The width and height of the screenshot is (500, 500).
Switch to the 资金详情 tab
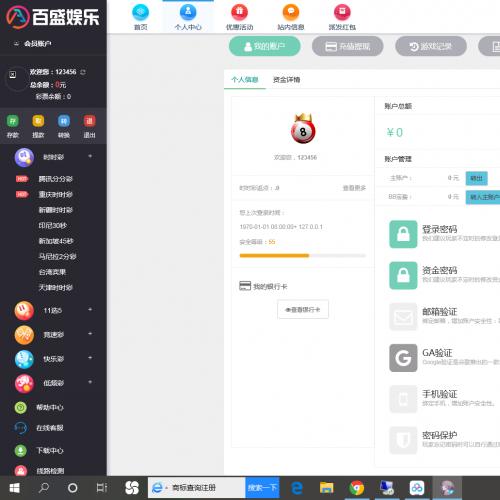point(286,80)
